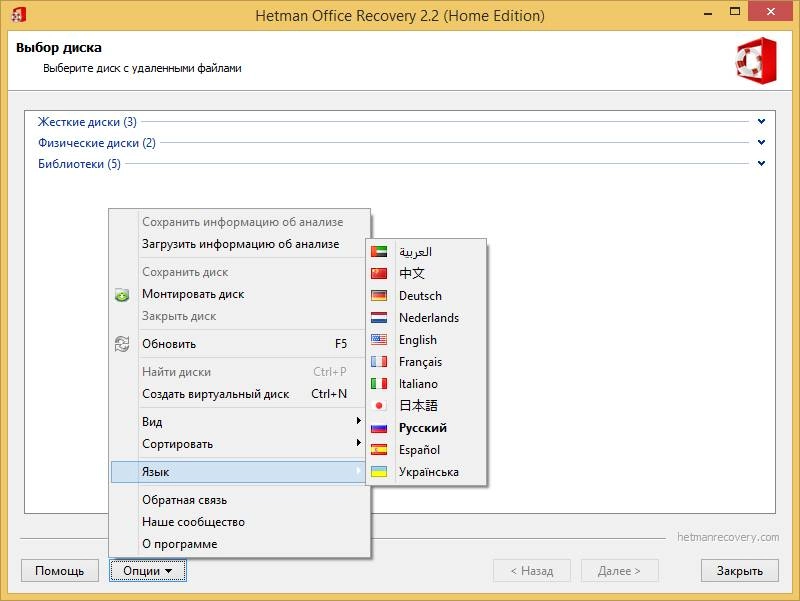800x601 pixels.
Task: Switch language to Español
Action: [426, 449]
